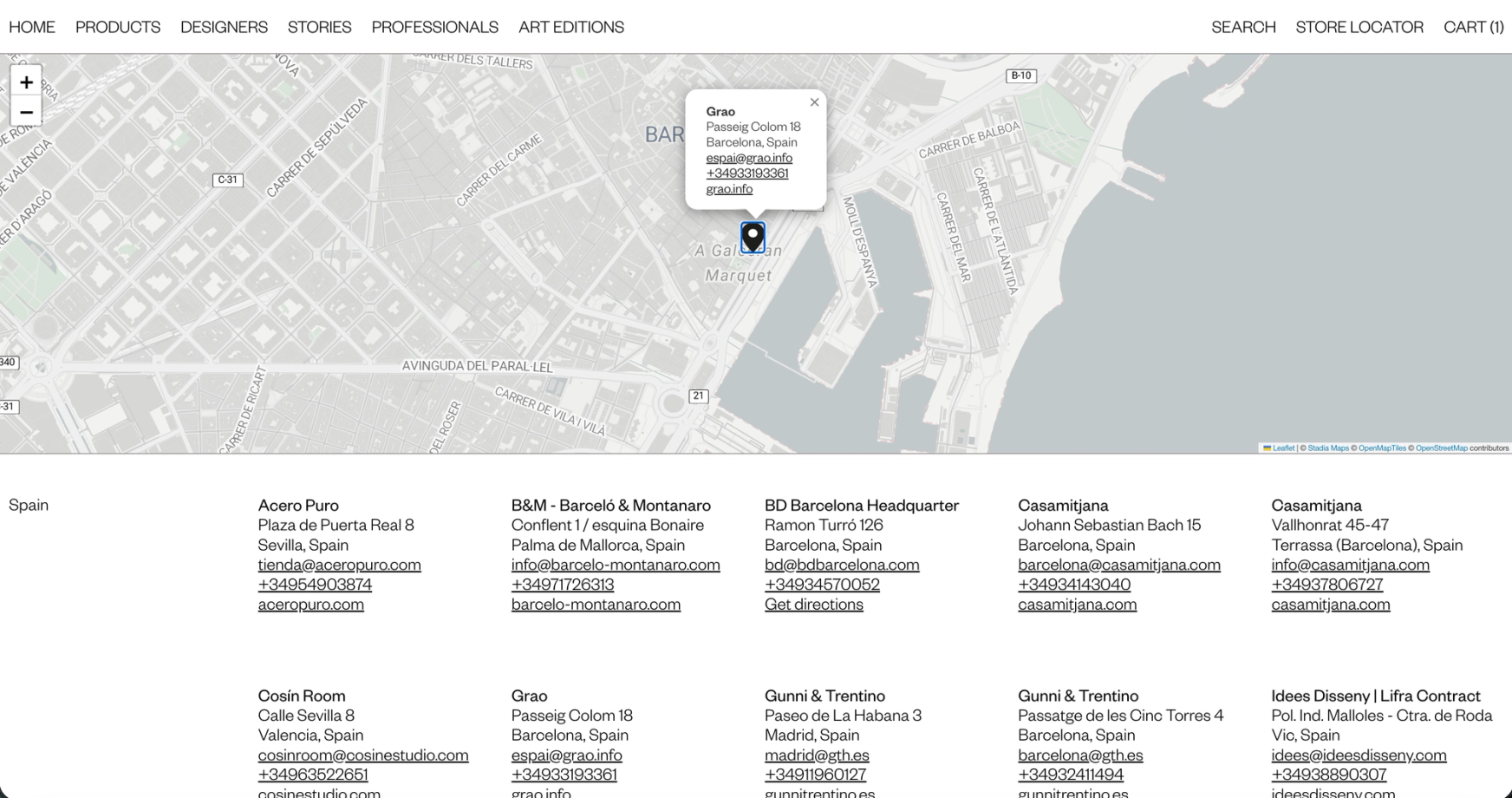Visit grao.info link in map popup
This screenshot has height=798, width=1512.
[x=729, y=189]
